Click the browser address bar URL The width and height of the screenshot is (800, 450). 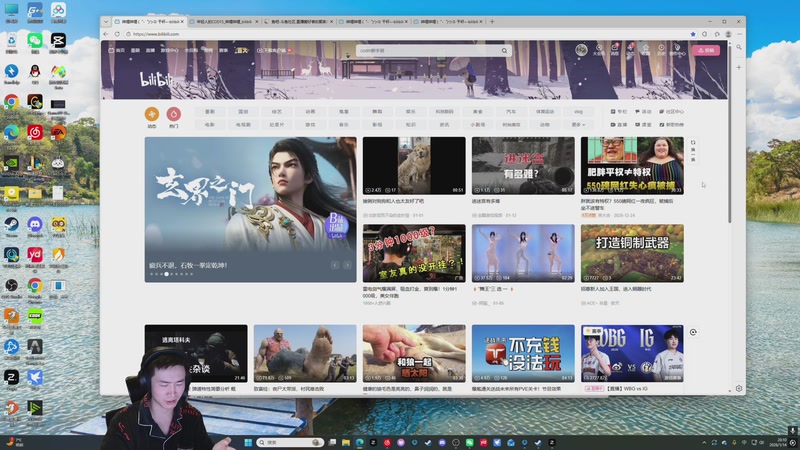(156, 34)
